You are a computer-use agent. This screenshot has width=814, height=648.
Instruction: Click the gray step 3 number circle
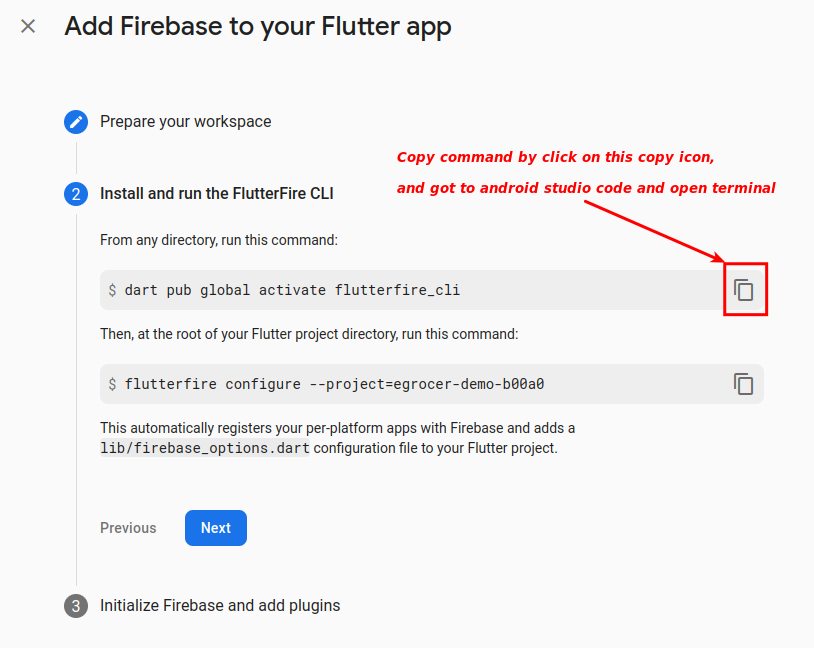[x=76, y=606]
